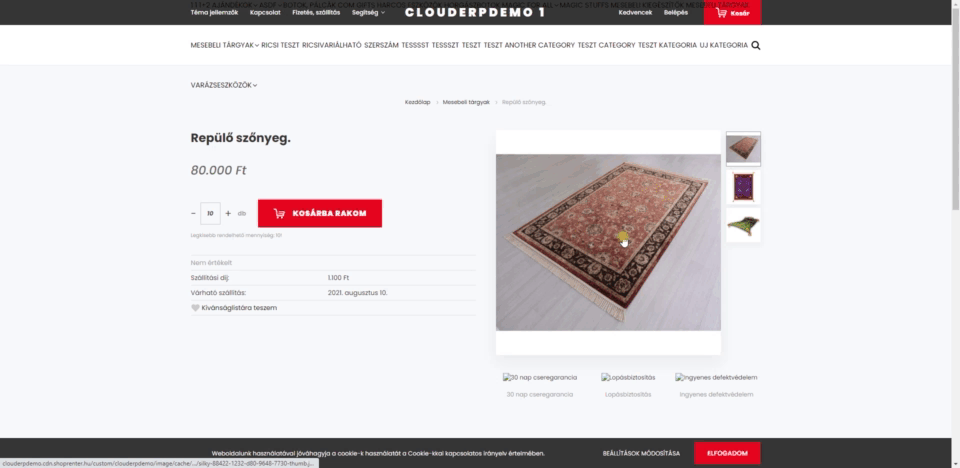Image resolution: width=960 pixels, height=468 pixels.
Task: Select the green flying carpet thumbnail
Action: click(x=743, y=225)
